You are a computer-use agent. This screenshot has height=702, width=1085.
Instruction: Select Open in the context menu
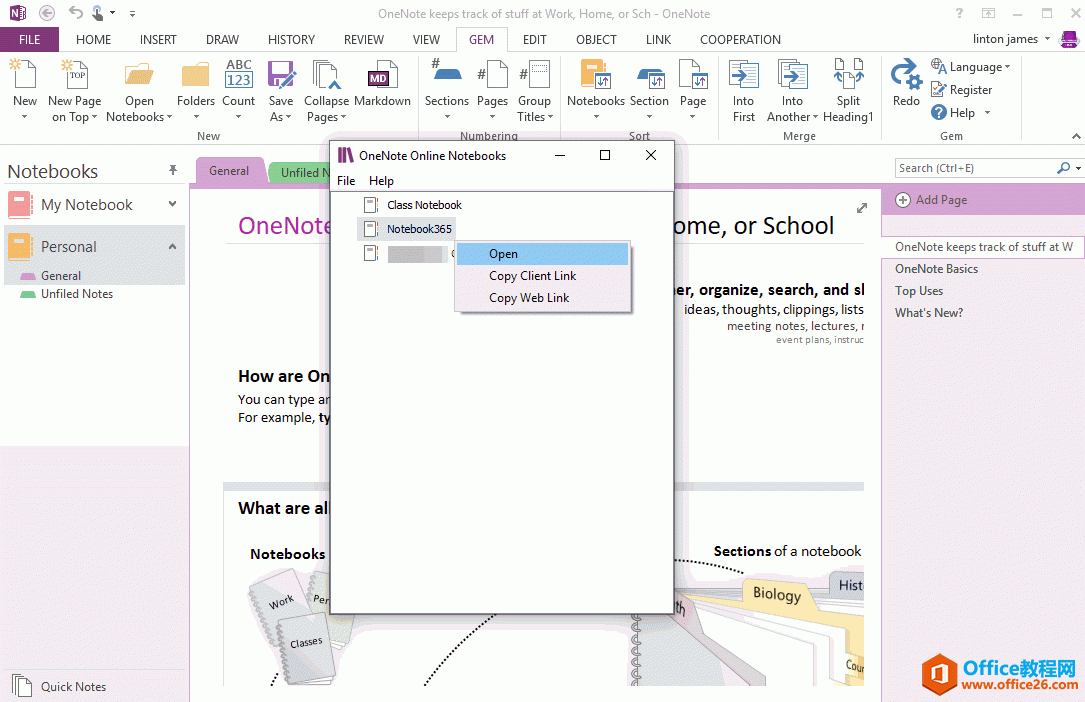coord(503,254)
